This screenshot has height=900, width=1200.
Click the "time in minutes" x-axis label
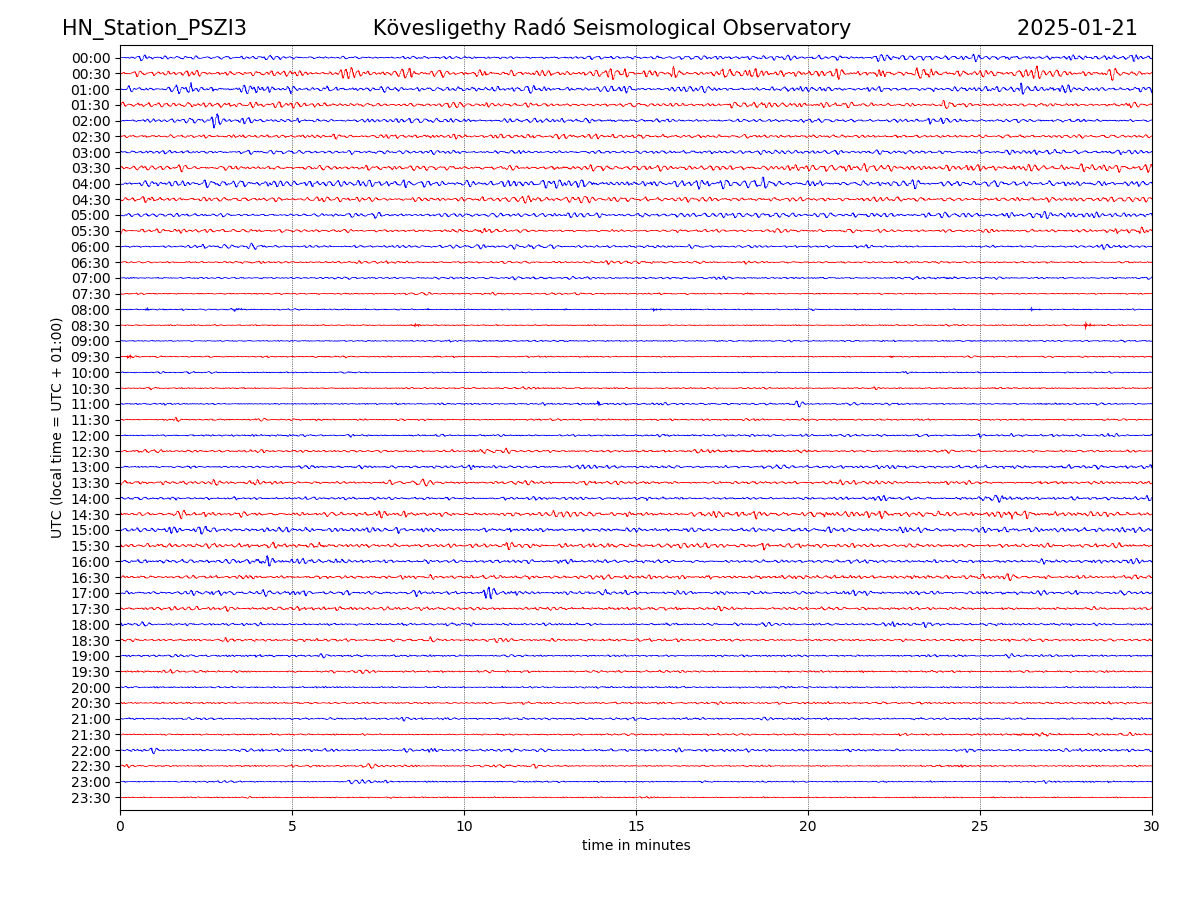click(636, 846)
